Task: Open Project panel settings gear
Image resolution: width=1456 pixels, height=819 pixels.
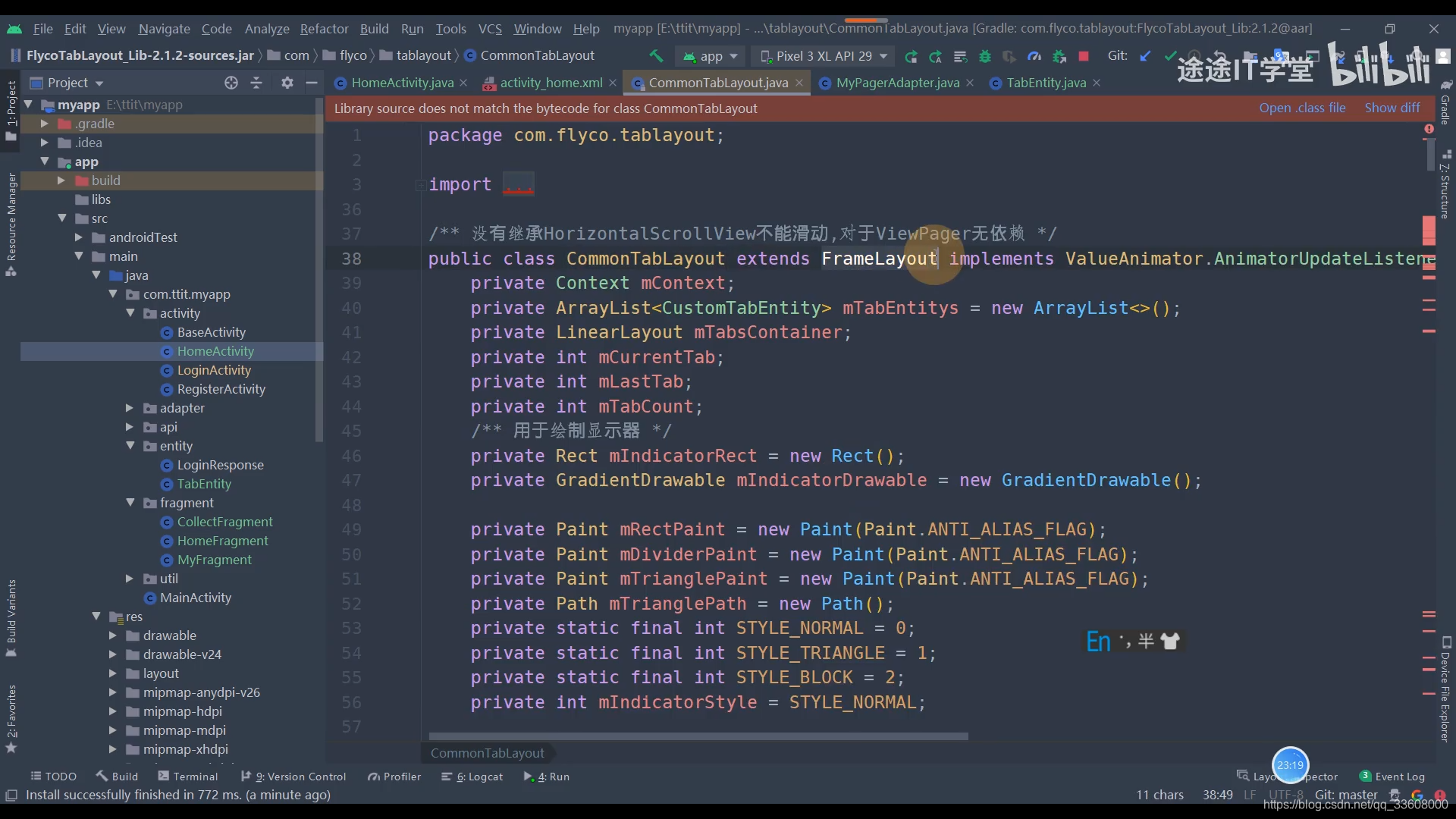Action: [x=287, y=83]
